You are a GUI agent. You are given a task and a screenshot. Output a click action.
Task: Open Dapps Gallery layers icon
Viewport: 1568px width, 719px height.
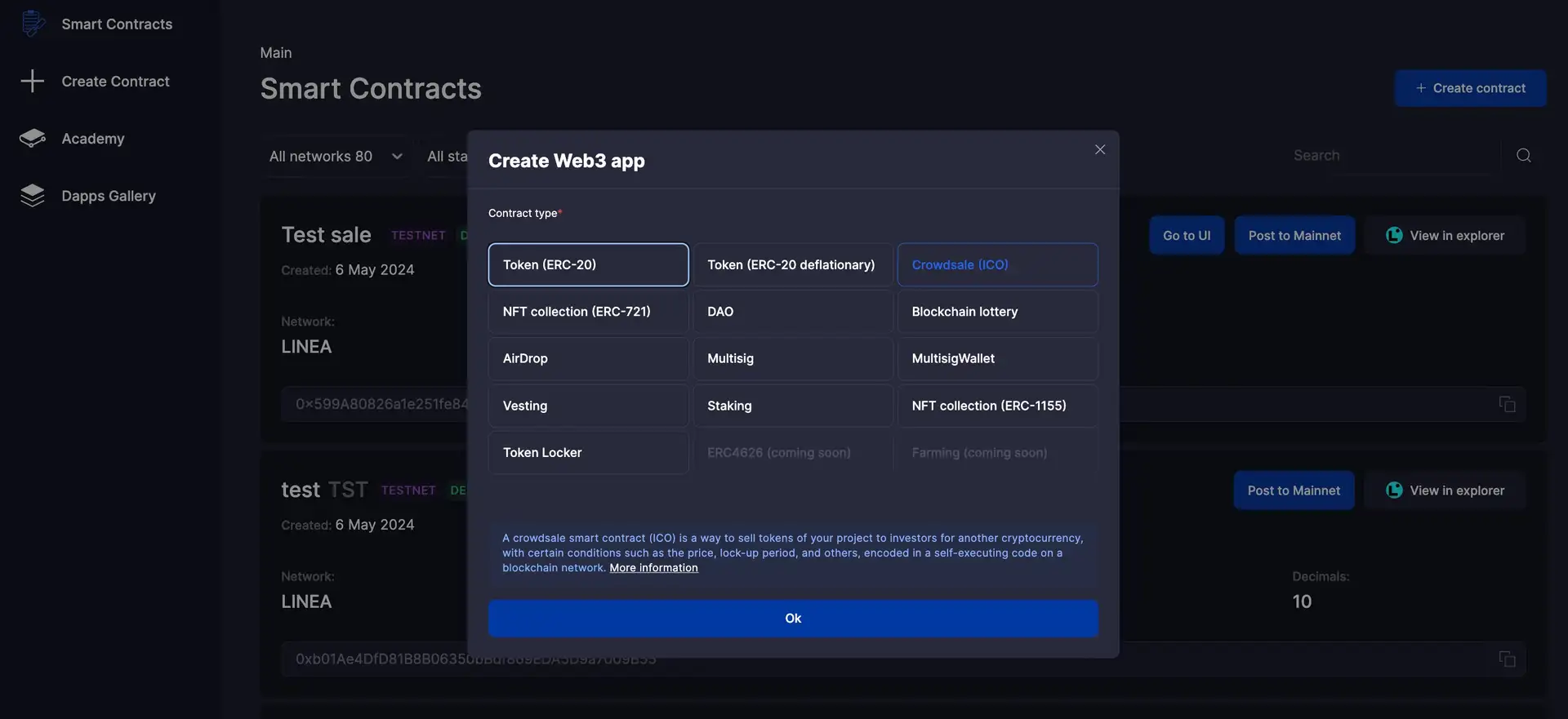[x=33, y=196]
